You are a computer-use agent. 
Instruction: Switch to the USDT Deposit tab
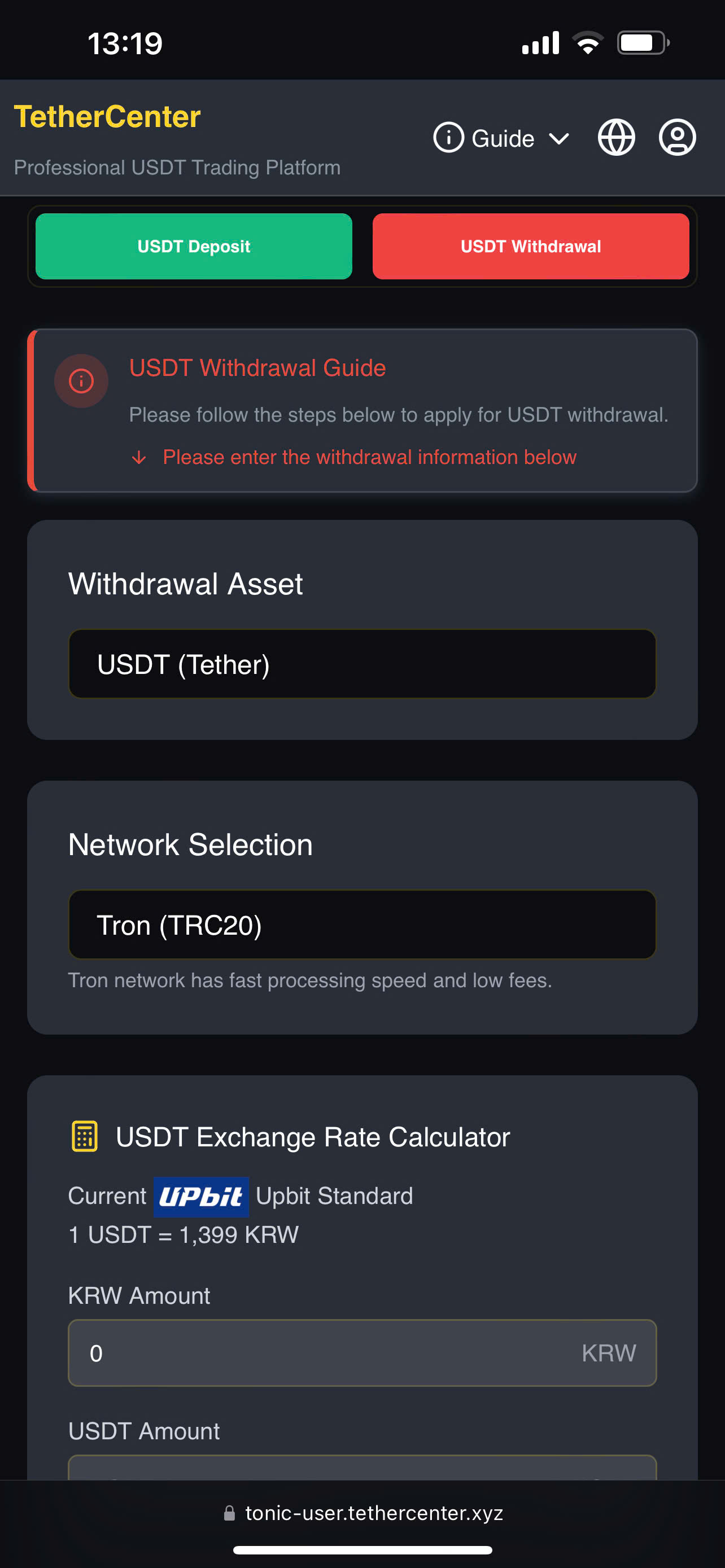(x=194, y=247)
